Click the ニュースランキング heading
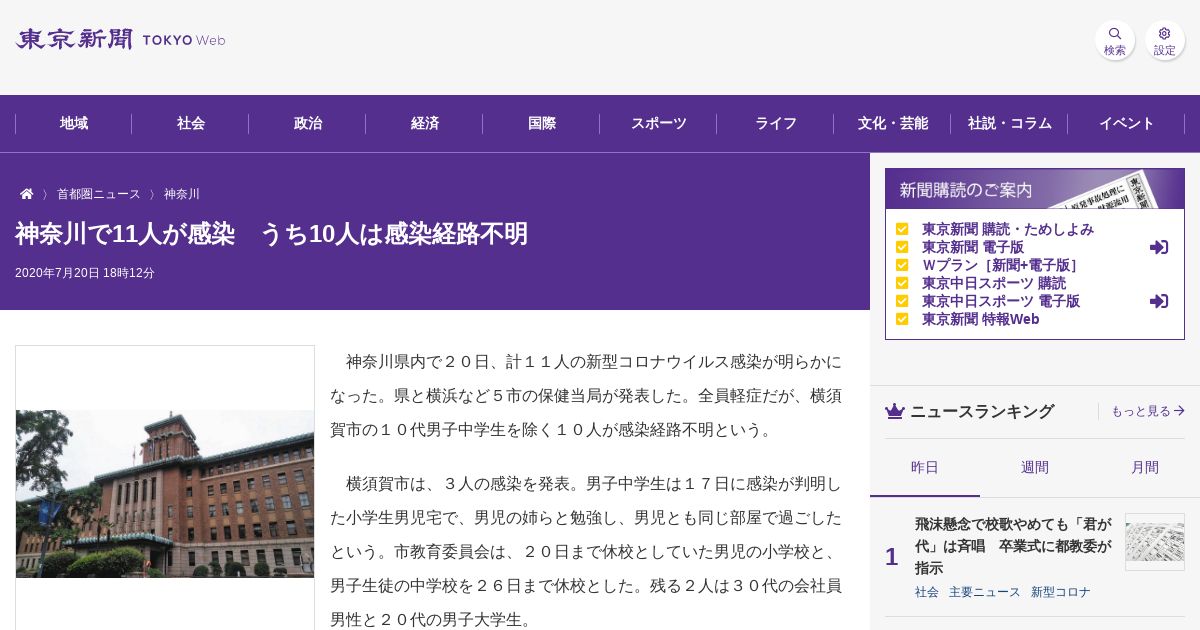Image resolution: width=1200 pixels, height=630 pixels. click(982, 411)
